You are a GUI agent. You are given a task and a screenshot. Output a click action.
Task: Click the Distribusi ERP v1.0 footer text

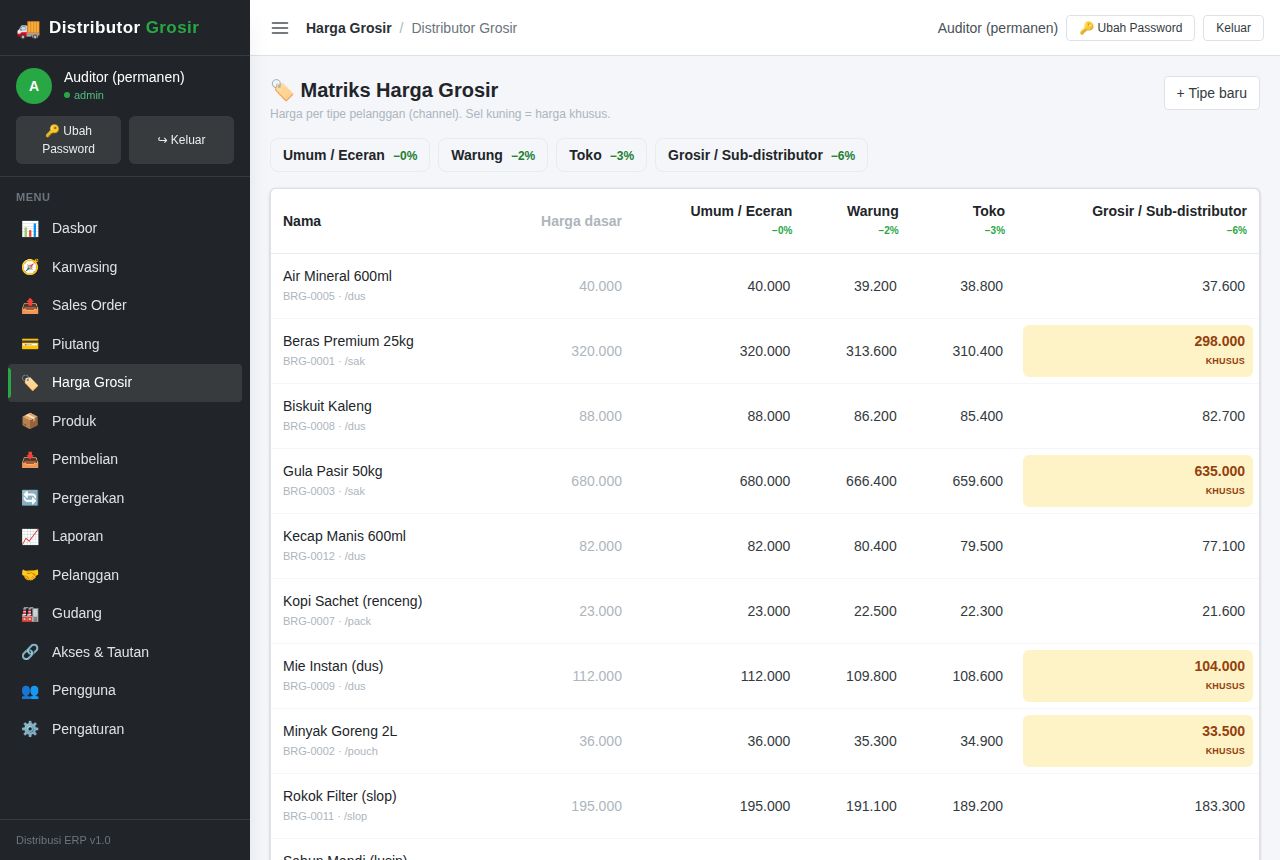(x=63, y=840)
